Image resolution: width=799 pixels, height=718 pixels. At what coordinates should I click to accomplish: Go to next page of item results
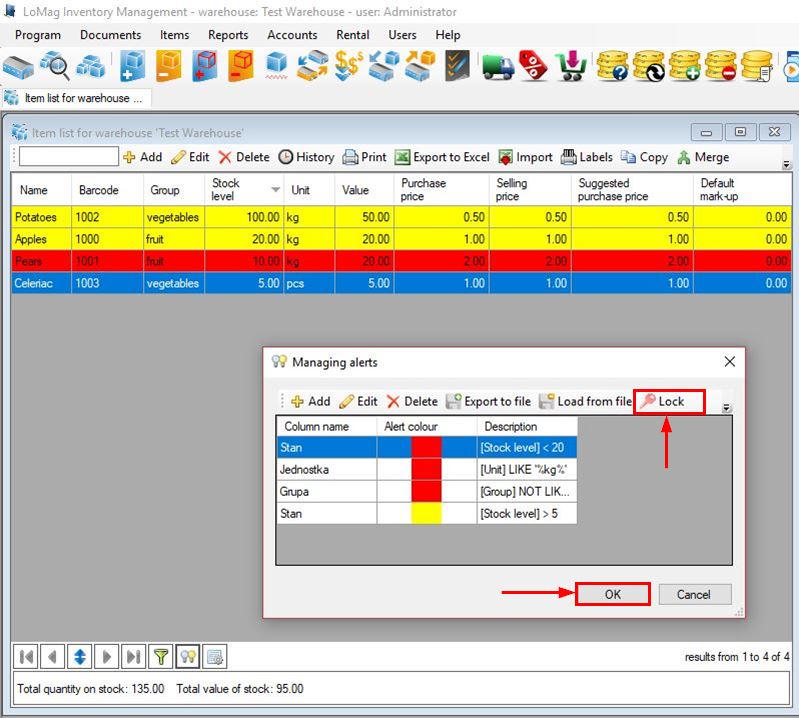(x=106, y=657)
